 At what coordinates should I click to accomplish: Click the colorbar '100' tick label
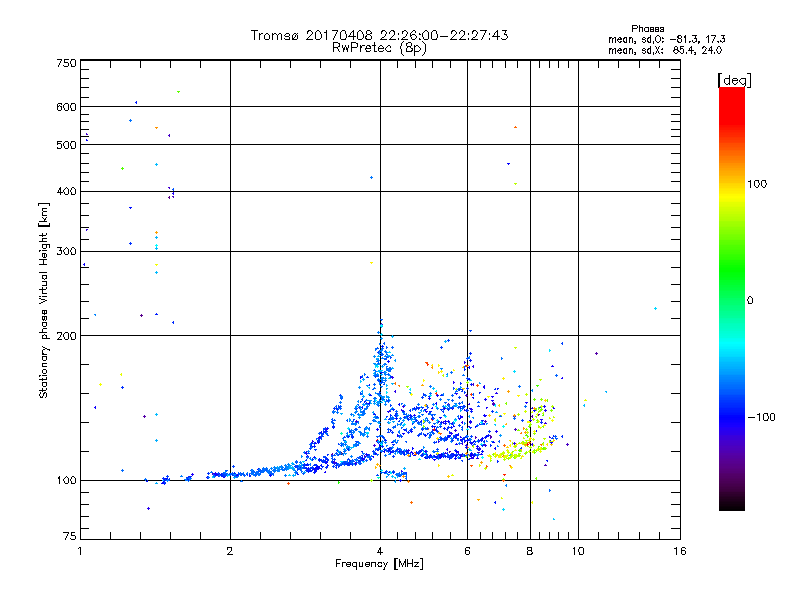click(757, 184)
